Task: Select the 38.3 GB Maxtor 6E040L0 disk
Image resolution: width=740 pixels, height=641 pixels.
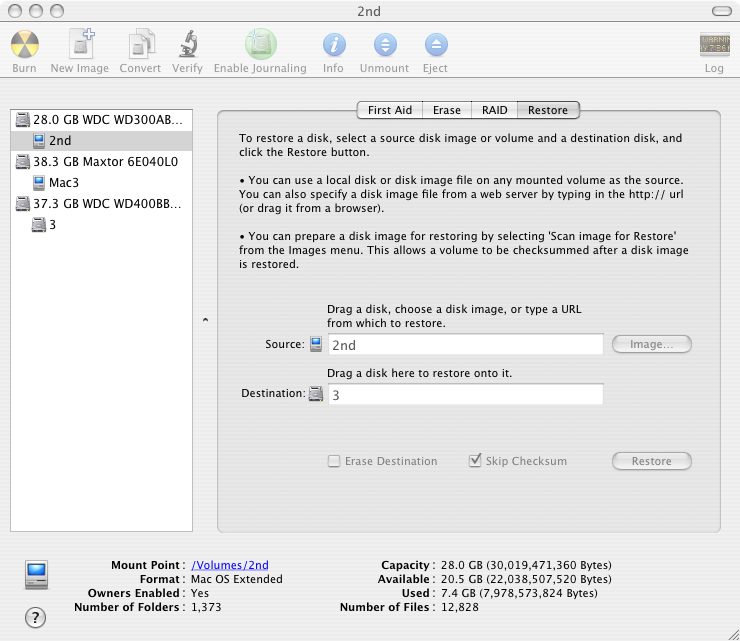Action: point(101,162)
